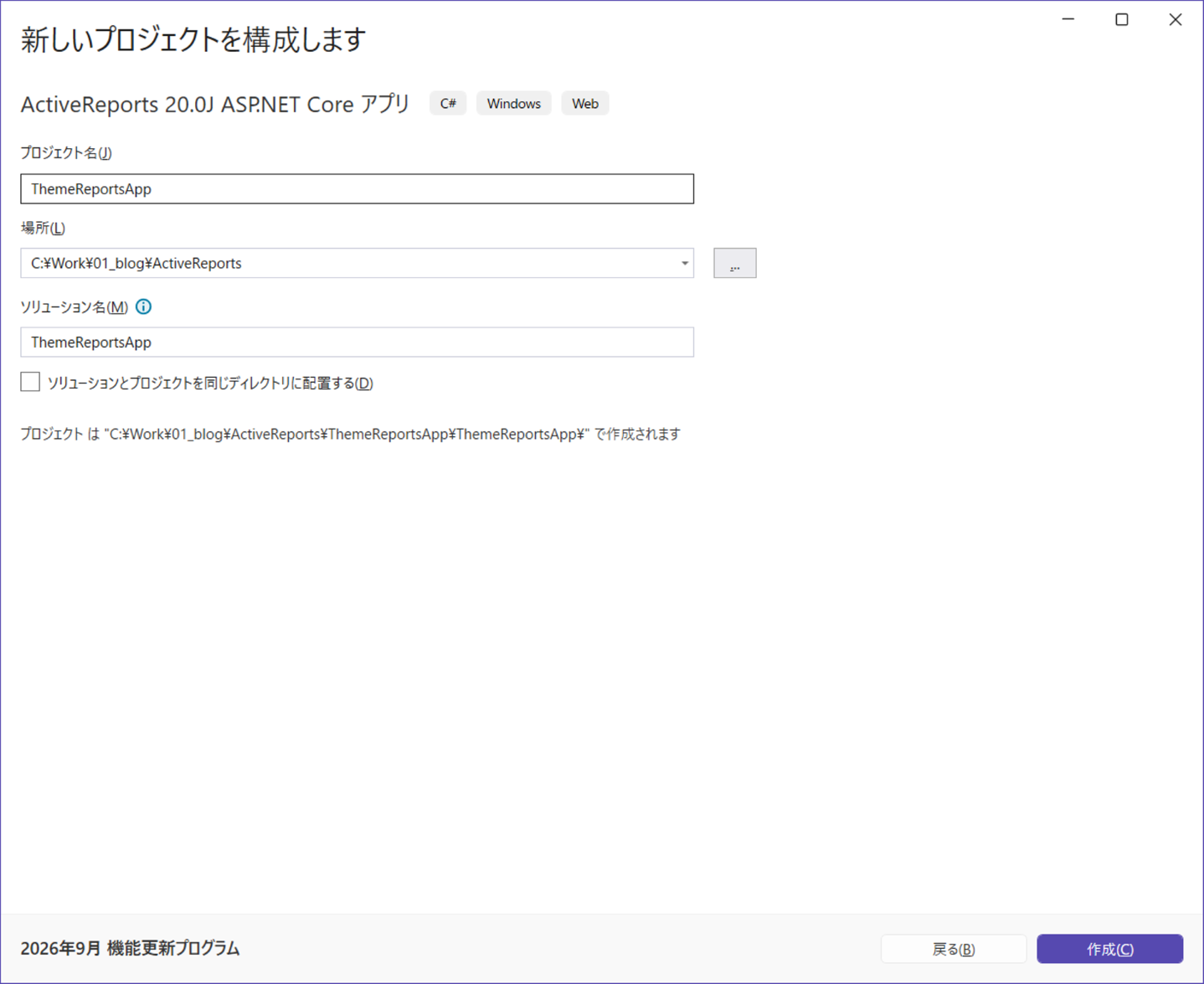Click the Windows tag
The image size is (1204, 984).
coord(513,103)
